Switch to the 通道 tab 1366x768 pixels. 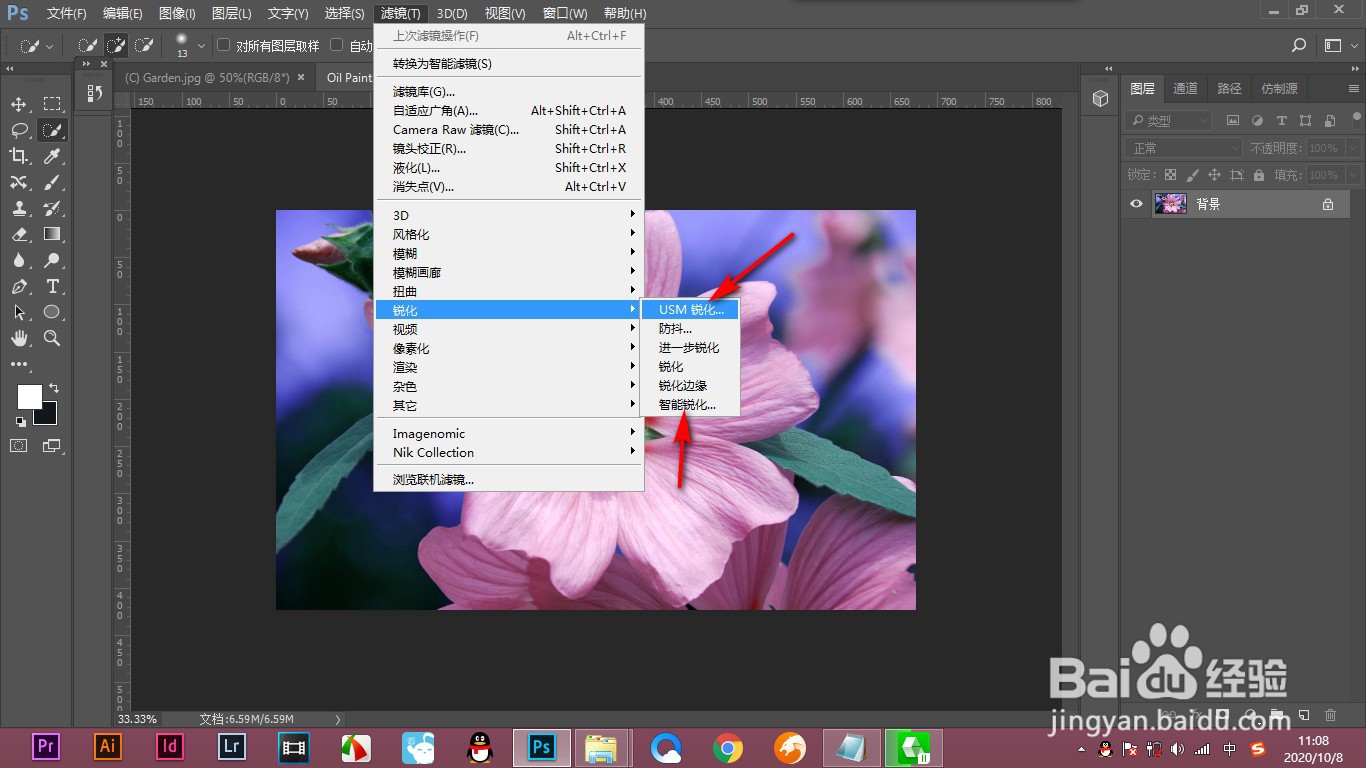pos(1185,88)
